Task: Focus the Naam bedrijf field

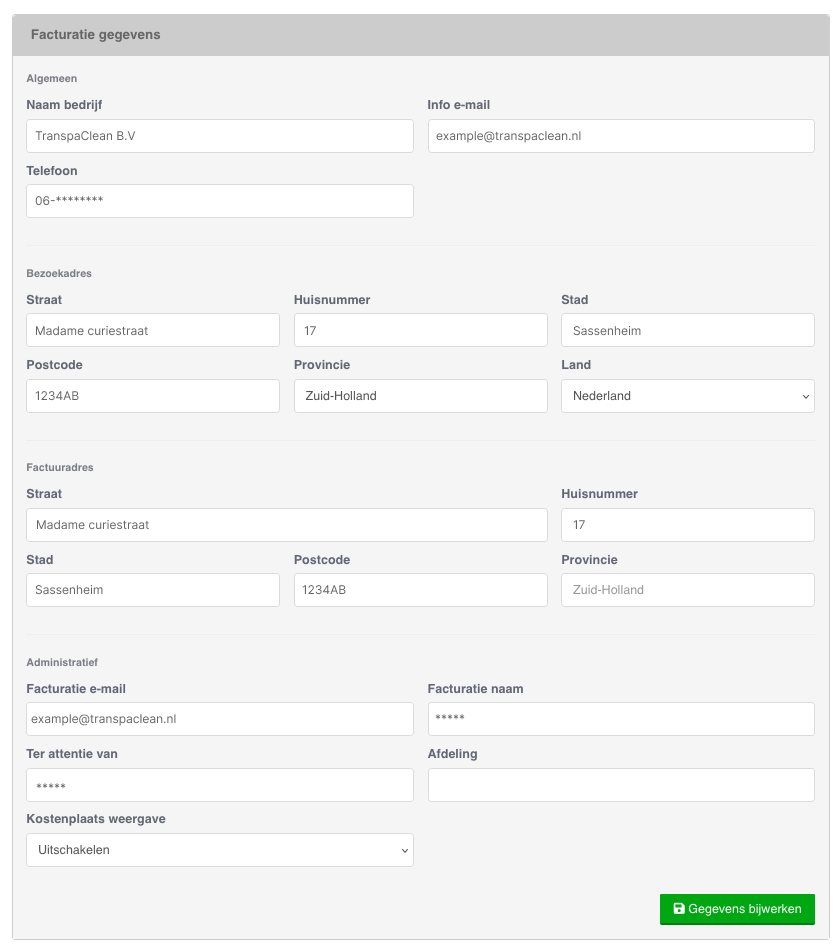Action: 219,136
